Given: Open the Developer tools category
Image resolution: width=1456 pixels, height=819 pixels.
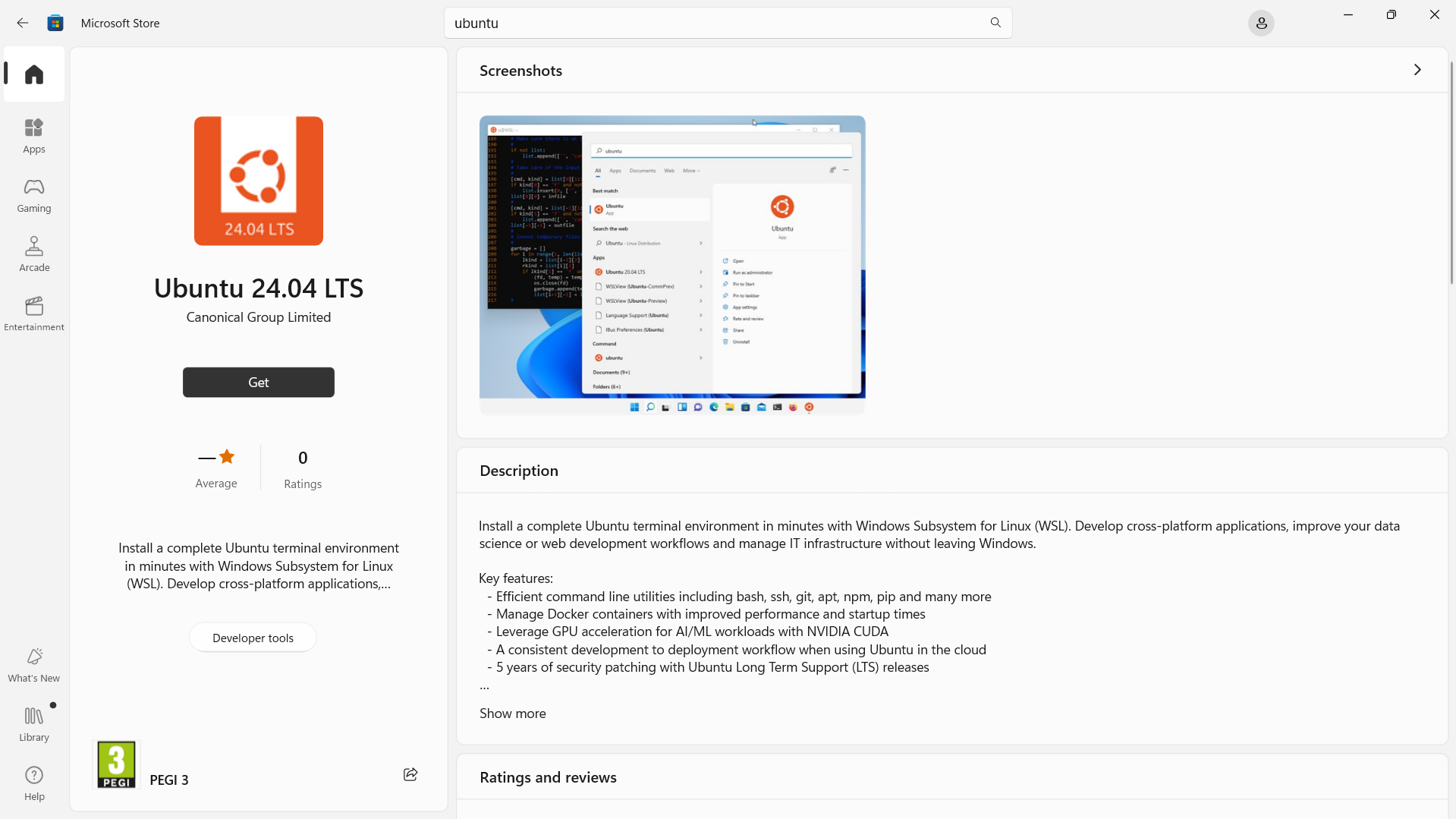Looking at the screenshot, I should [x=252, y=637].
